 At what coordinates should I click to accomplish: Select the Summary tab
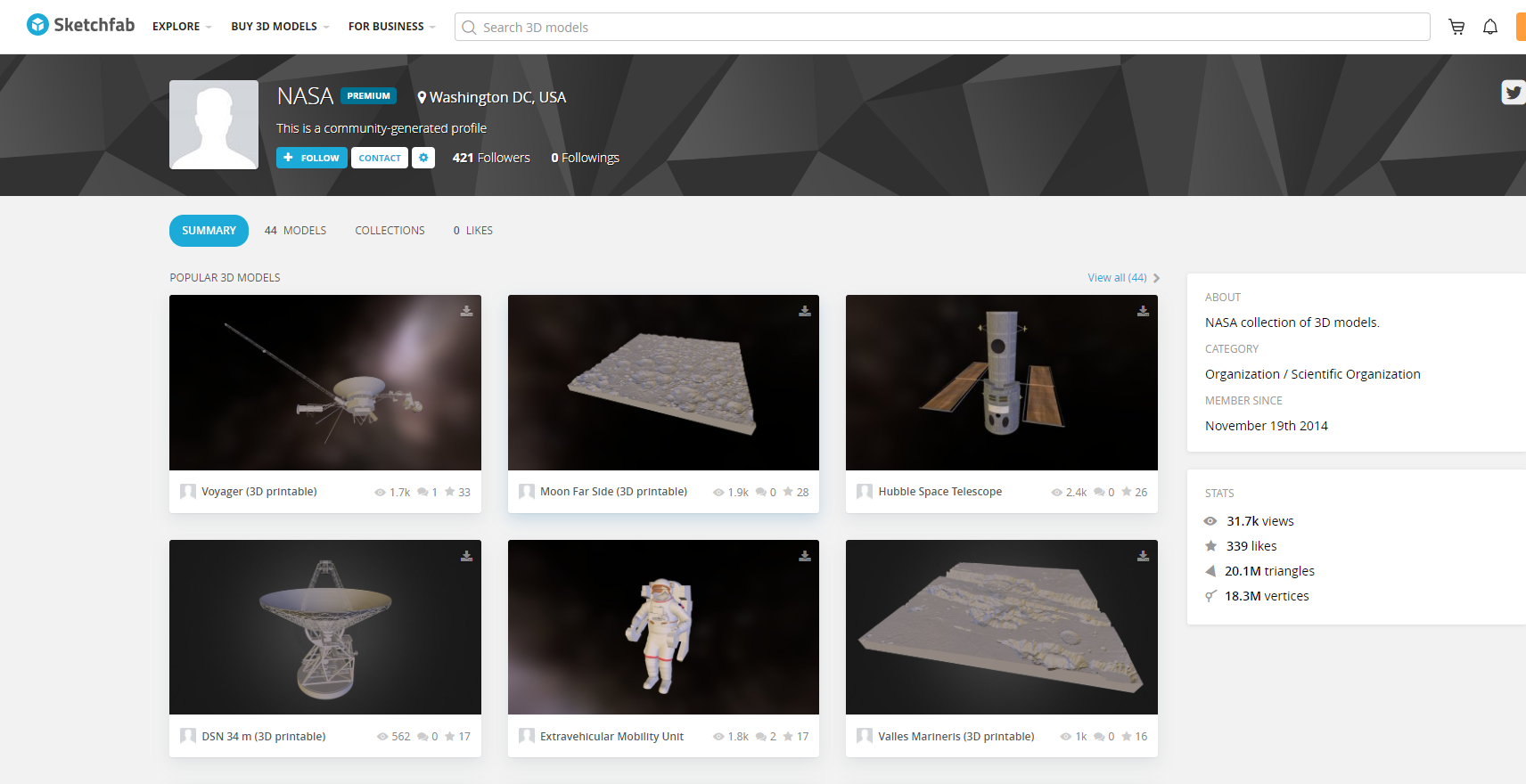[x=209, y=231]
